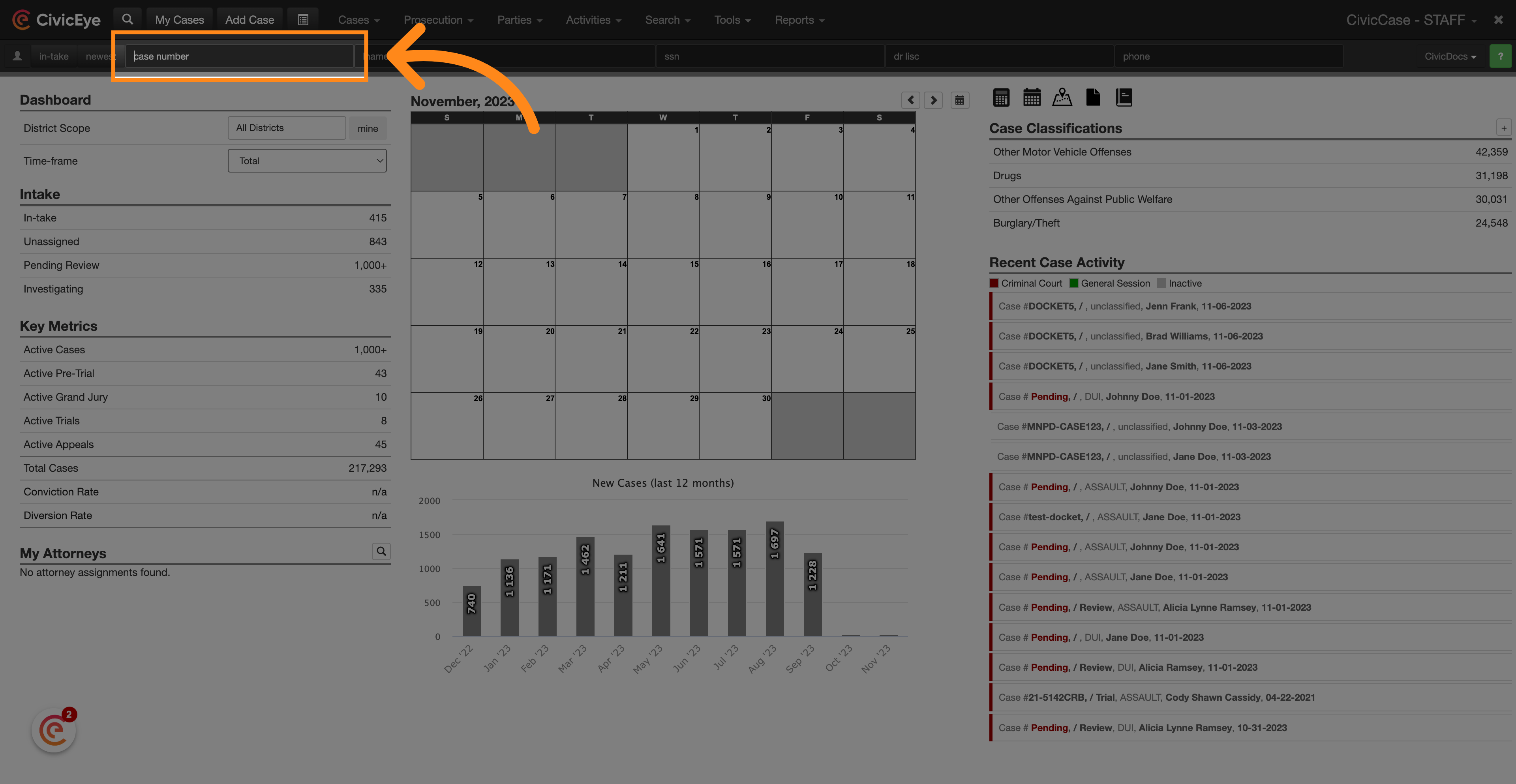Click the Criminal Court red legend swatch

[994, 283]
